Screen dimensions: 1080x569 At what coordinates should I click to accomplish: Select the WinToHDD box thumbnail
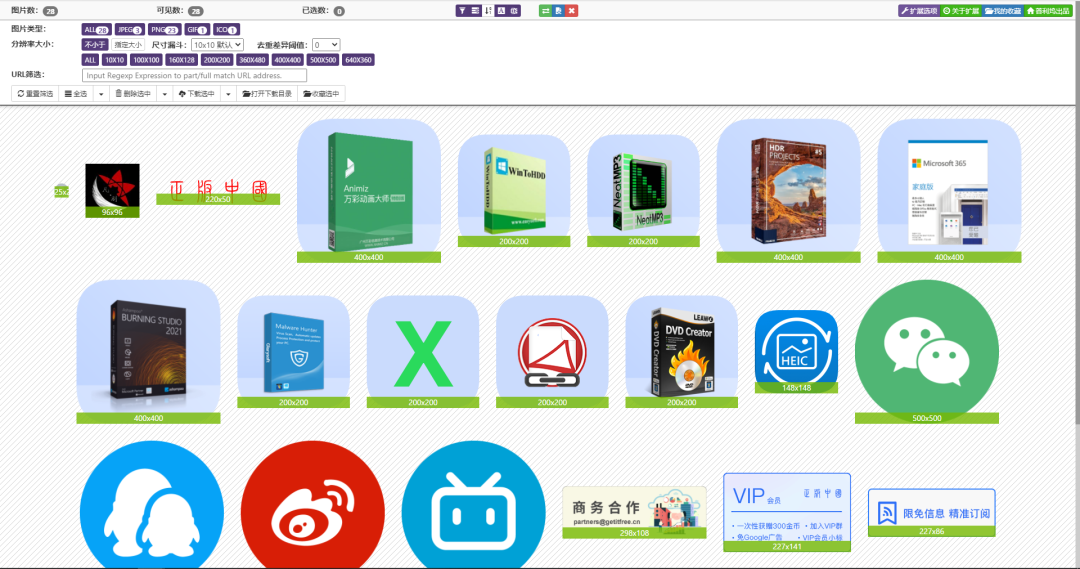514,191
